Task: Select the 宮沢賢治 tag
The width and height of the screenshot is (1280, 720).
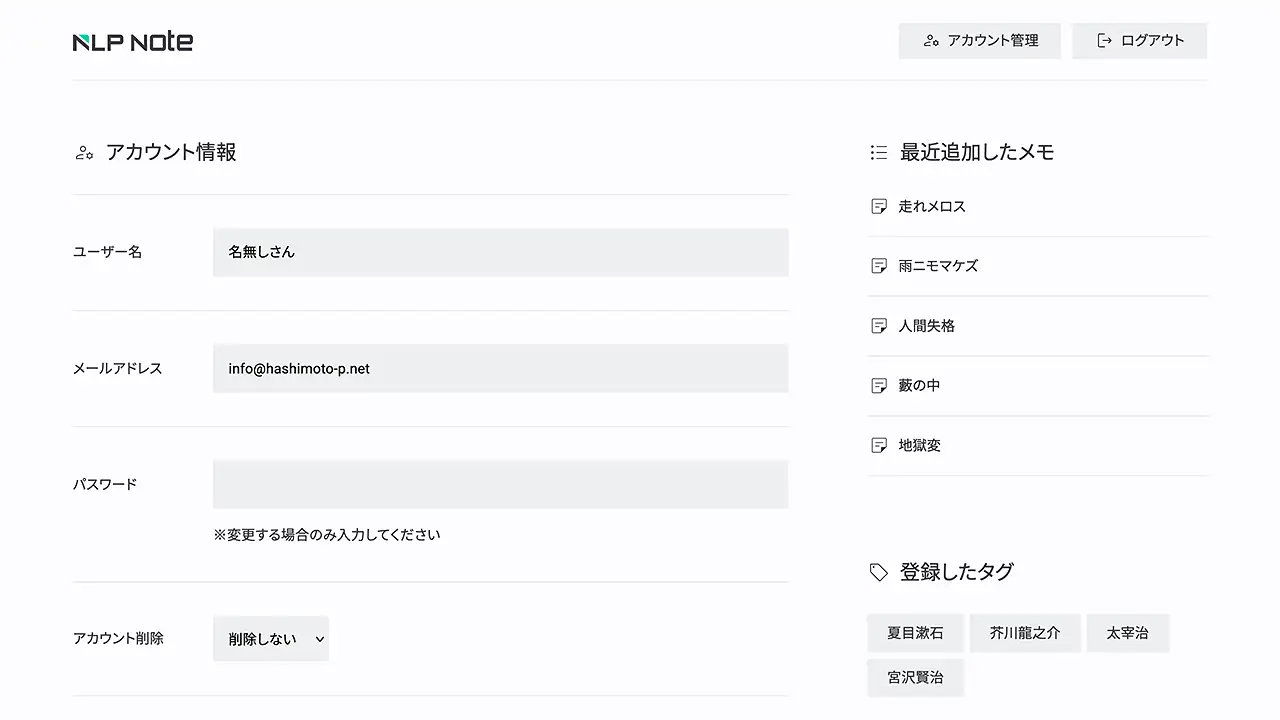Action: (x=915, y=677)
